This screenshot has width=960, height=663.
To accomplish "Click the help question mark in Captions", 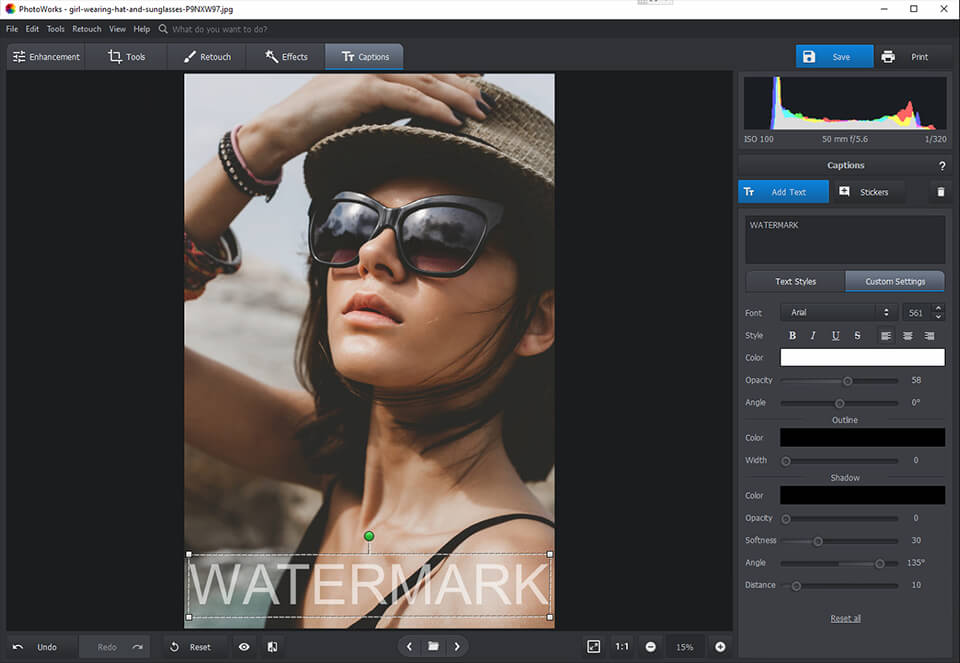I will pyautogui.click(x=941, y=166).
